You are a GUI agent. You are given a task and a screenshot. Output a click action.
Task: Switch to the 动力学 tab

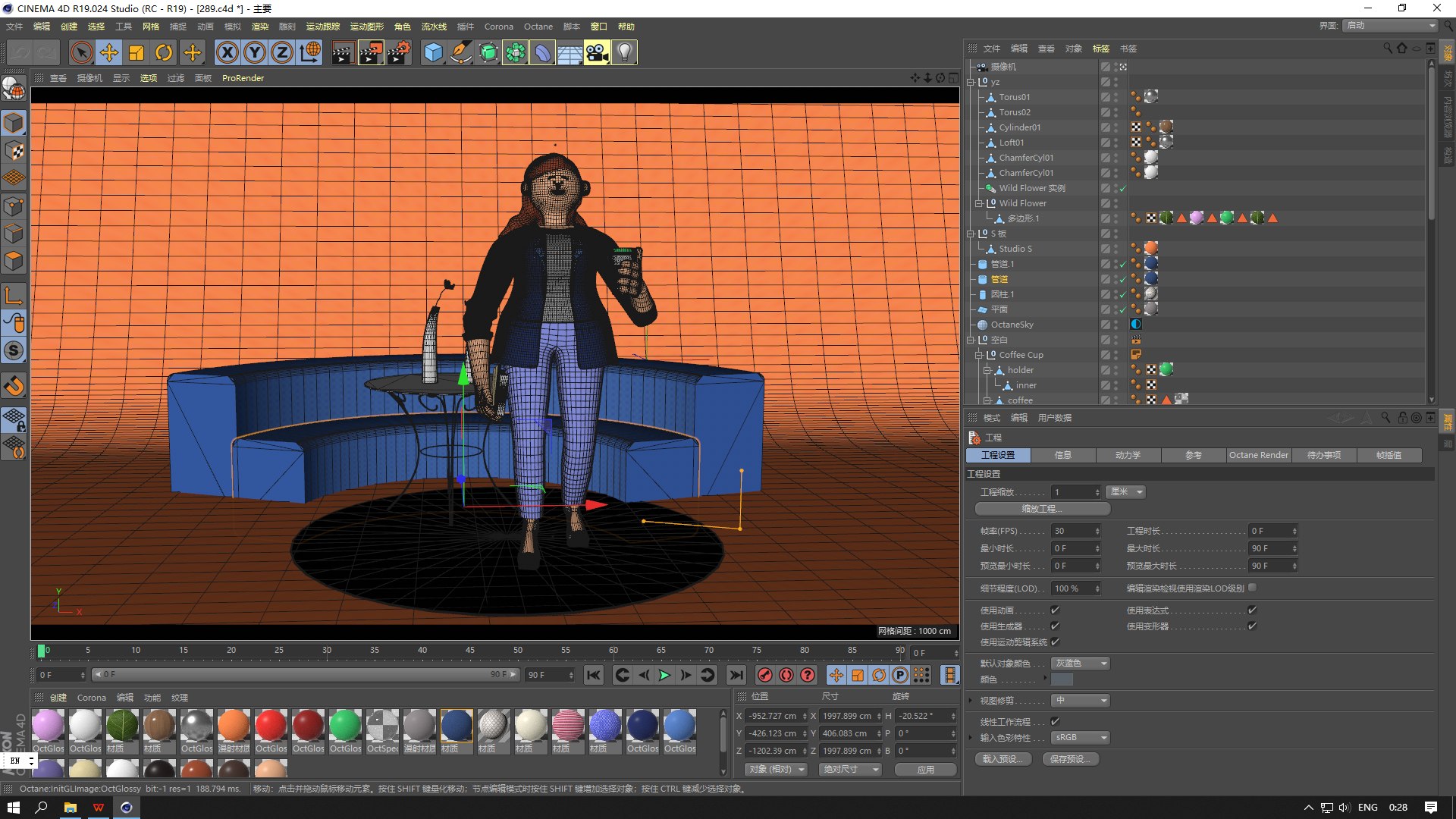pyautogui.click(x=1128, y=455)
